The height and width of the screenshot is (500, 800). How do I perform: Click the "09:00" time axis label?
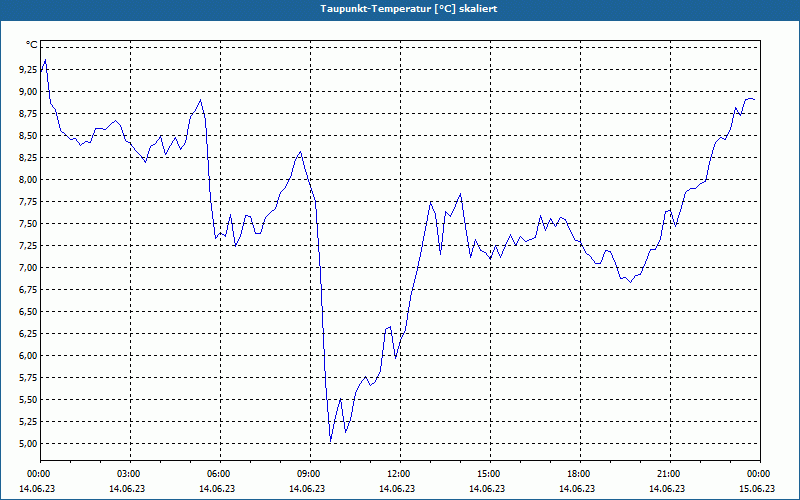coord(311,474)
